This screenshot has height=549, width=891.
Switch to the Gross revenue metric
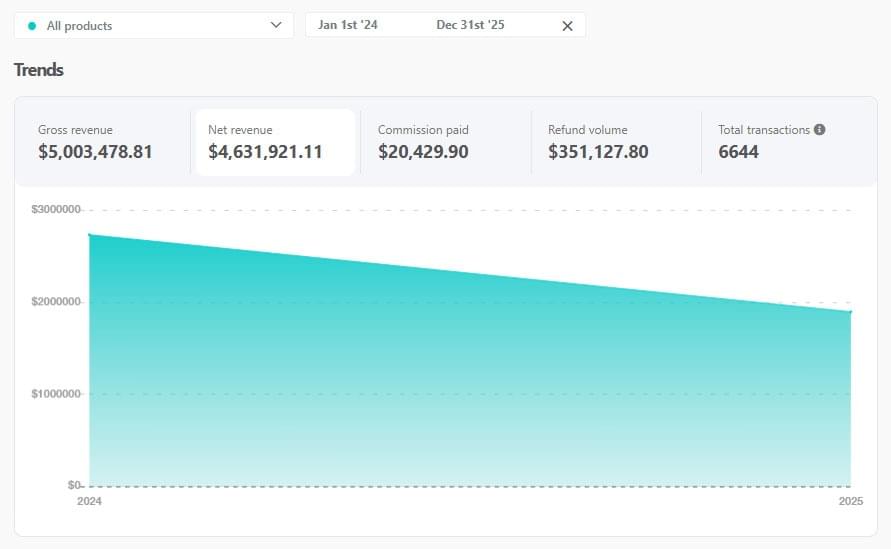click(102, 142)
